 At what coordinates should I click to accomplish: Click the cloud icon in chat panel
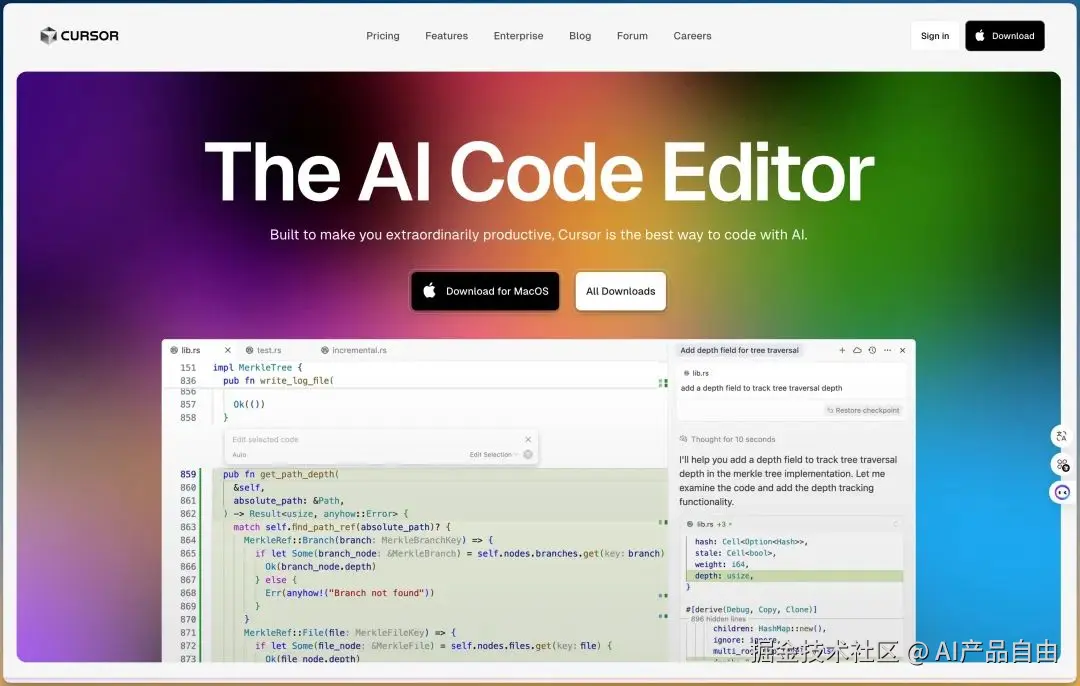pyautogui.click(x=857, y=351)
